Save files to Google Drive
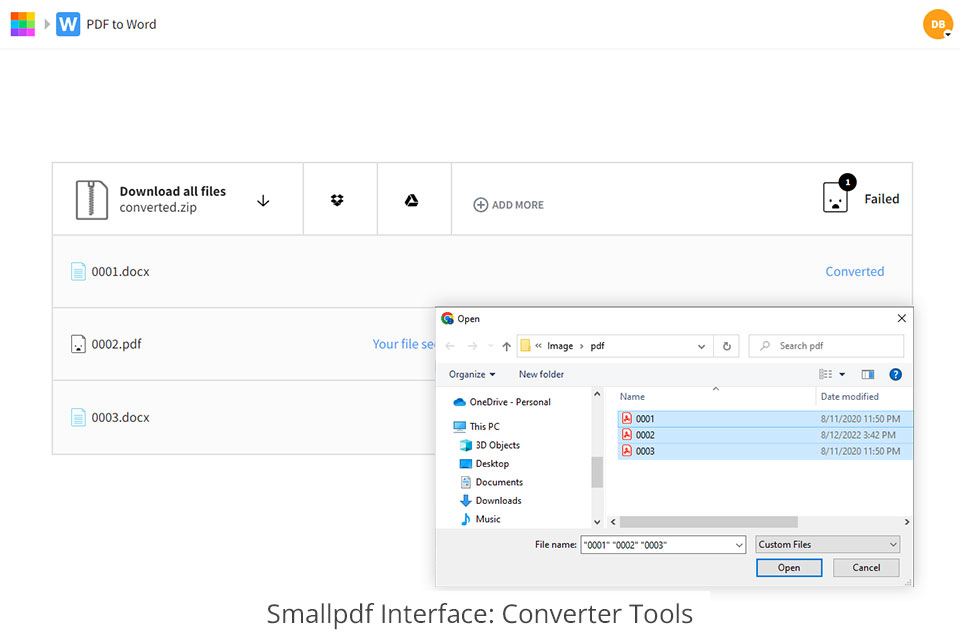The image size is (960, 640). (x=411, y=200)
